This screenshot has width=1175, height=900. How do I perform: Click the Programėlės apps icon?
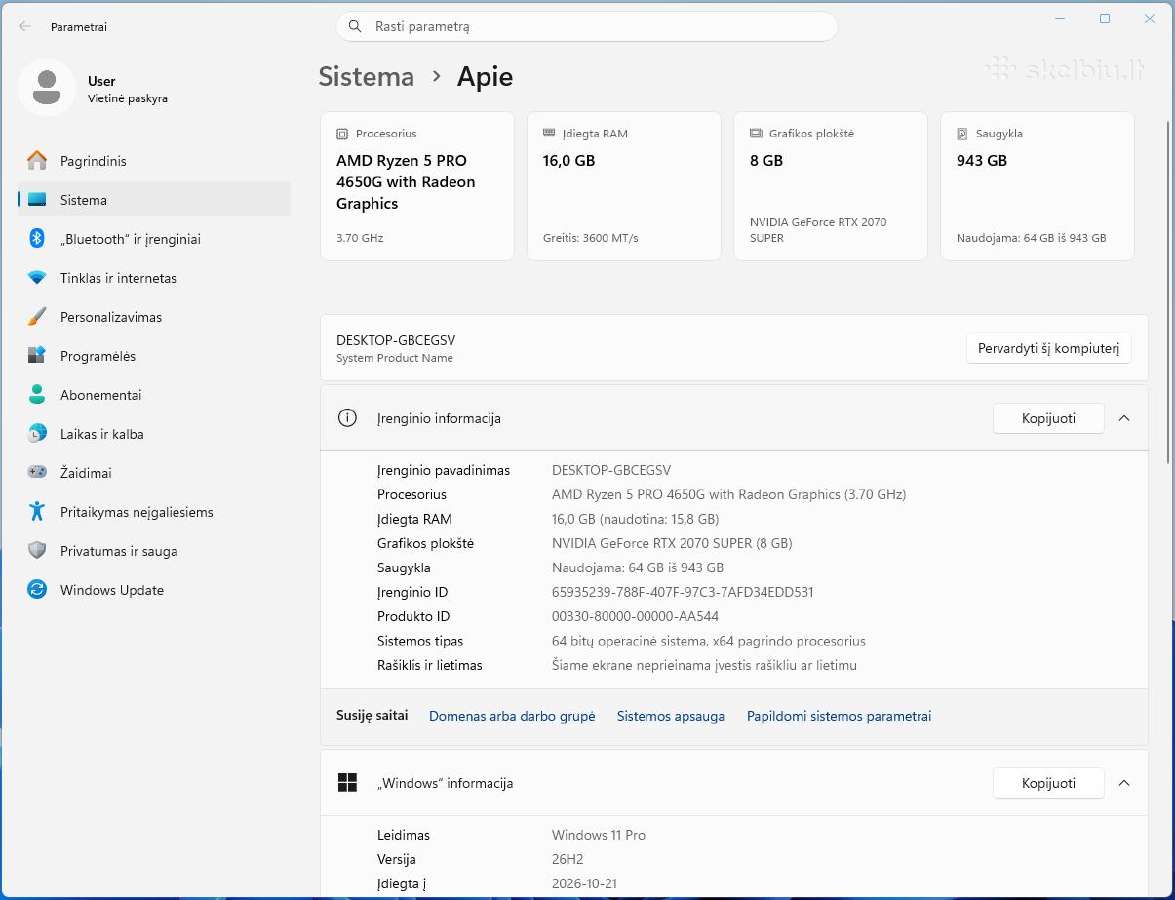tap(37, 356)
